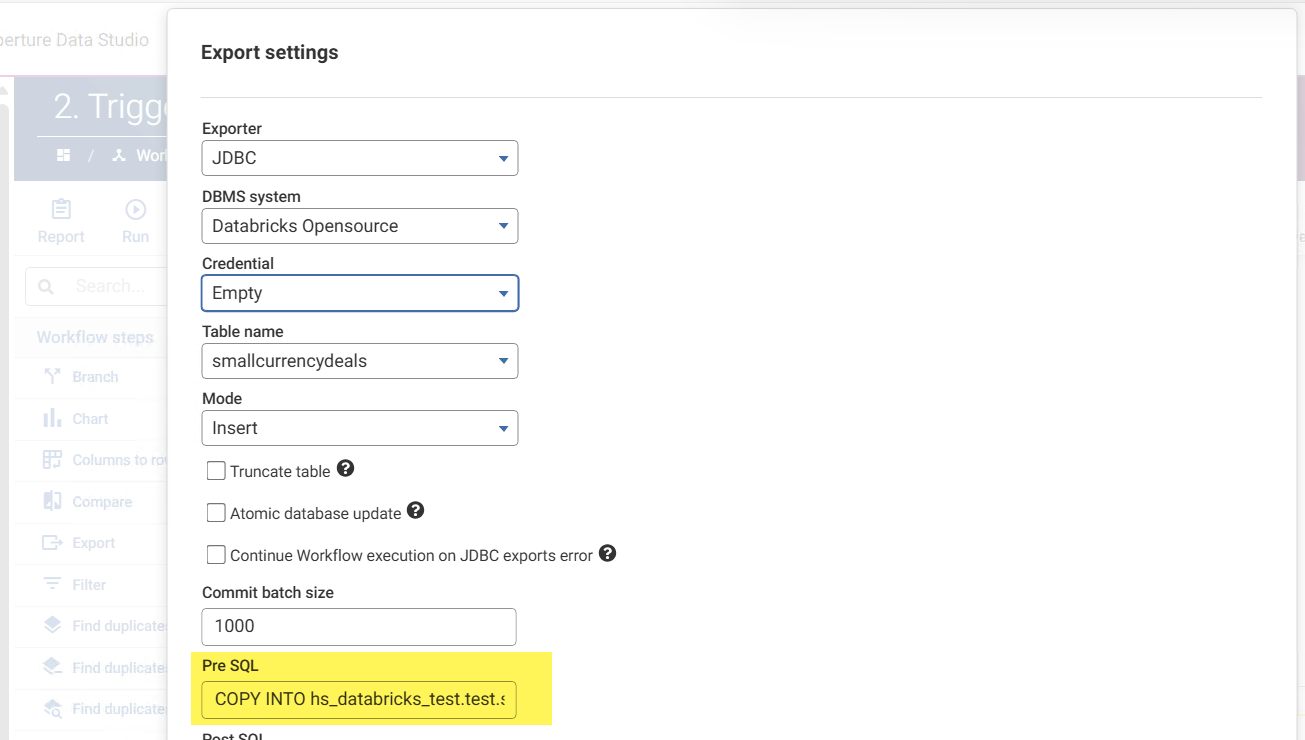Click the Compare step icon
The width and height of the screenshot is (1305, 740).
click(x=53, y=502)
